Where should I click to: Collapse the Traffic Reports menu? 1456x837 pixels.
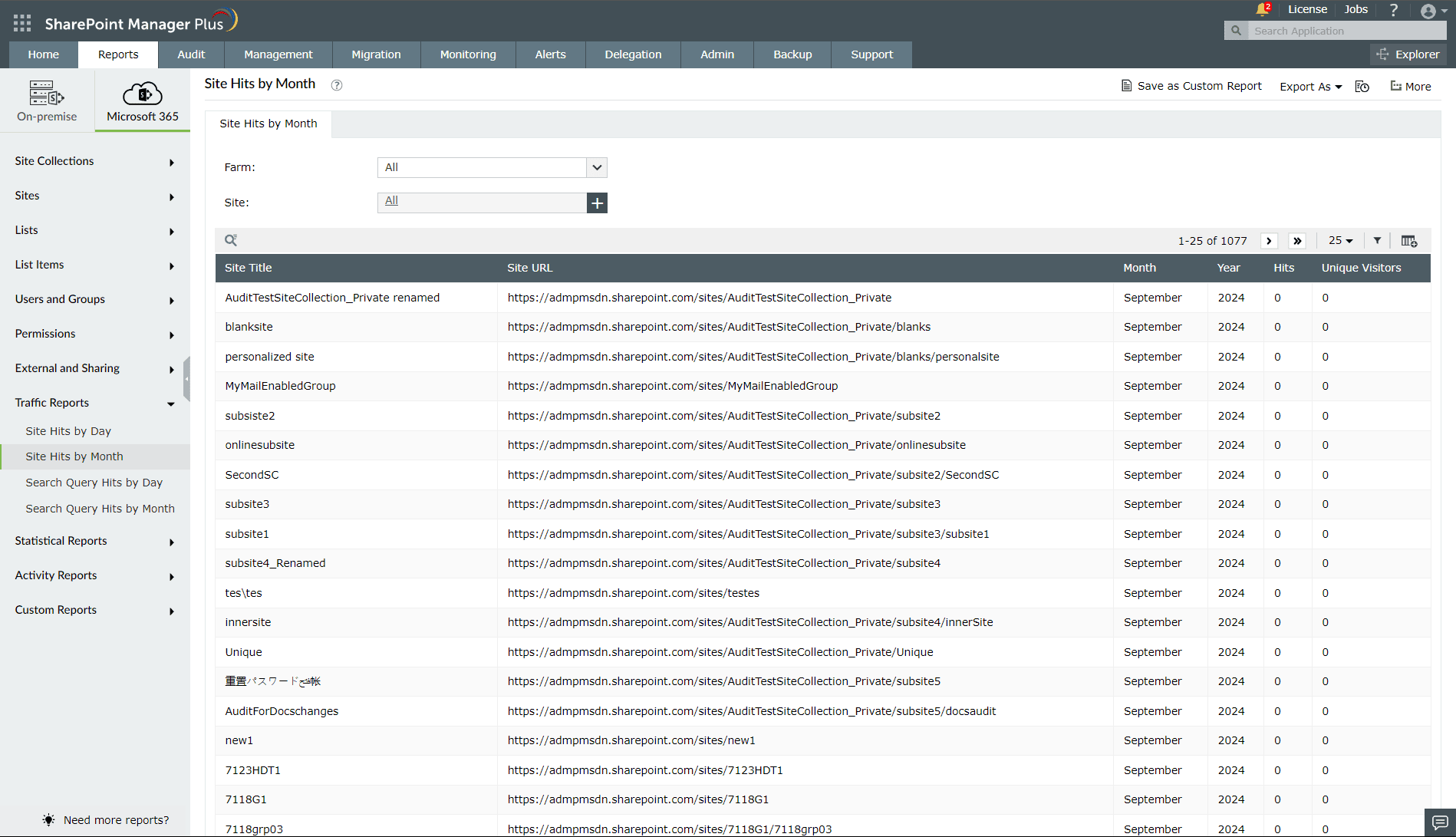point(95,403)
